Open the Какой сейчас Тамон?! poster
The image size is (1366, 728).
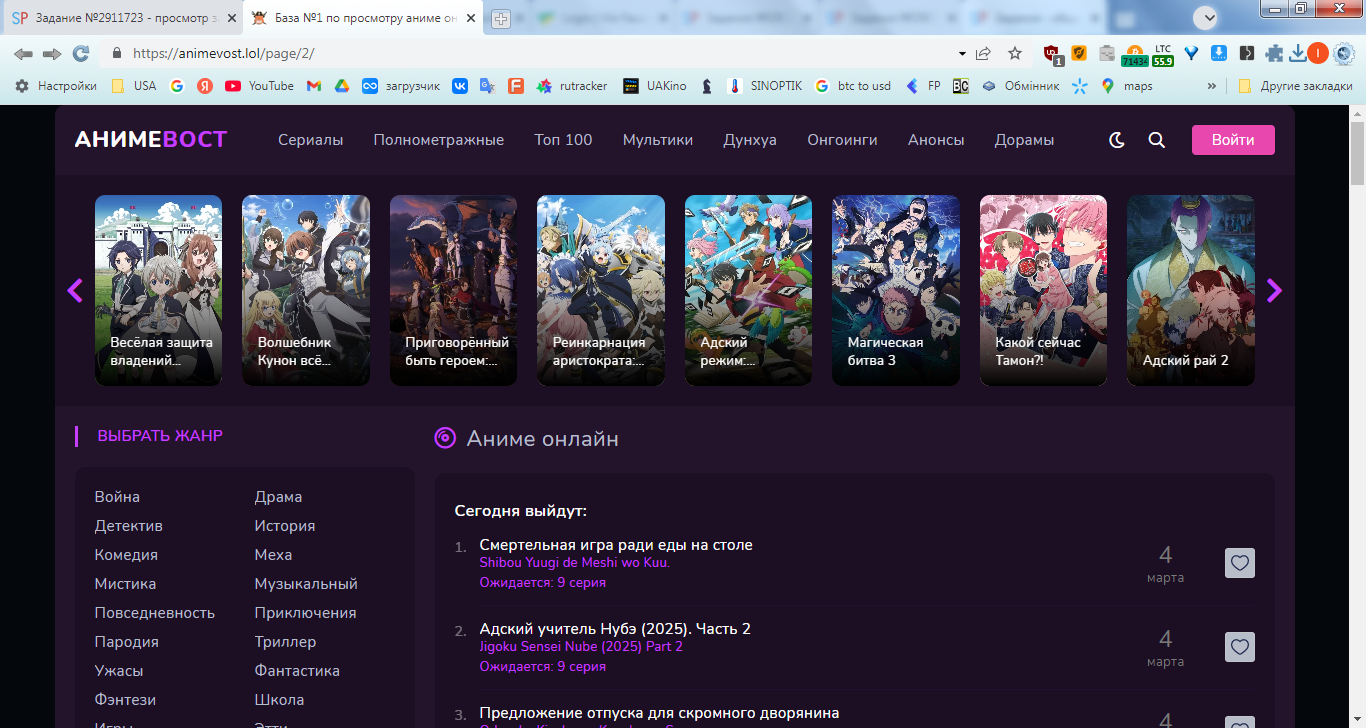1043,290
